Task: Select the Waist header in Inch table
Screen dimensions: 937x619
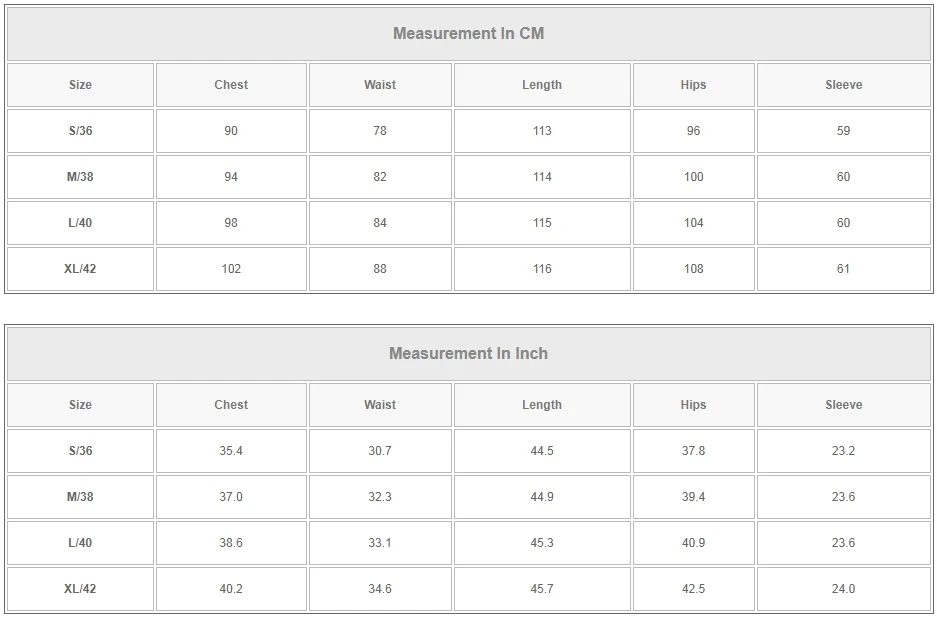Action: tap(380, 405)
